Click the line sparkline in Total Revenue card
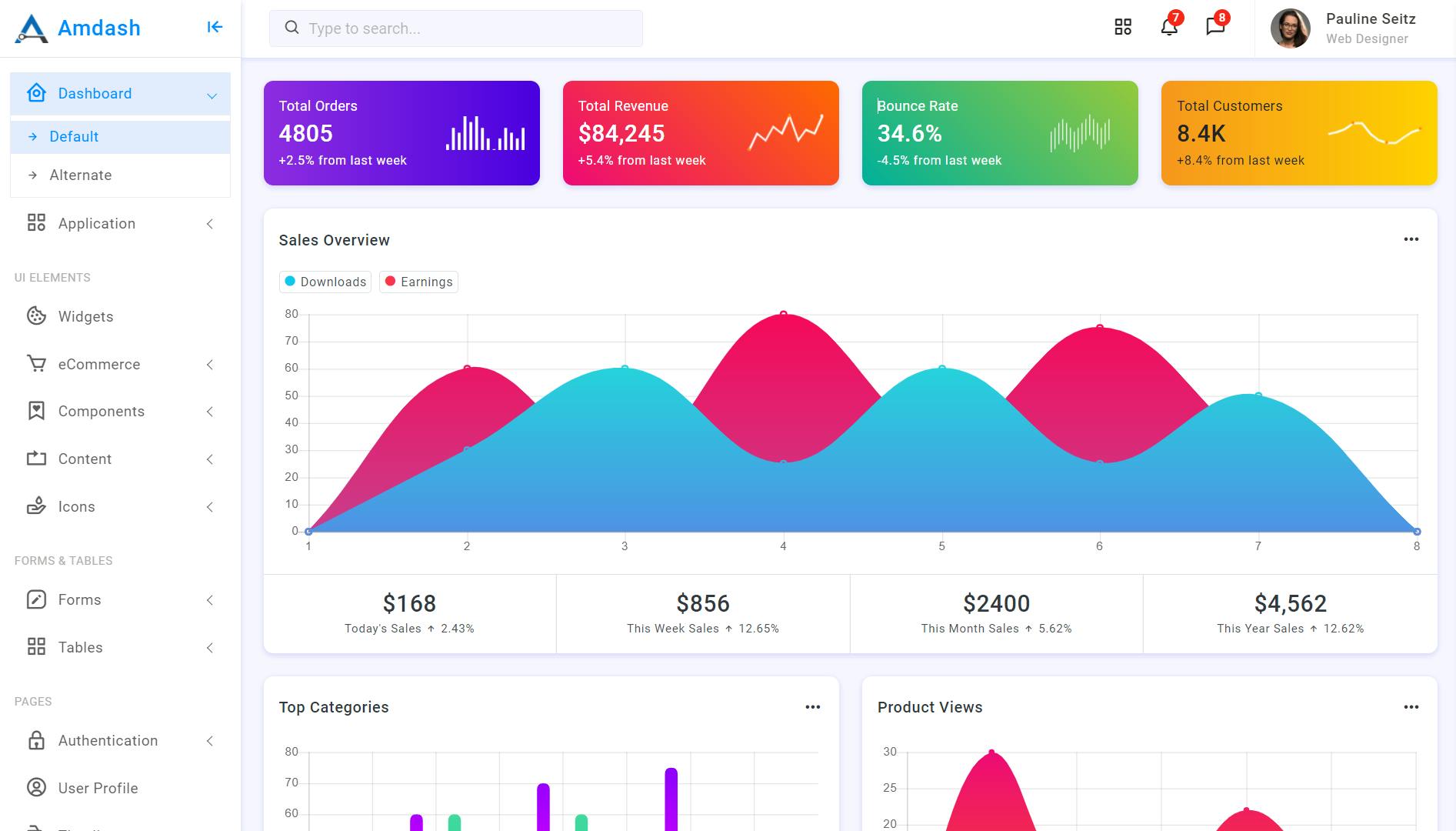This screenshot has height=831, width=1456. pyautogui.click(x=786, y=132)
